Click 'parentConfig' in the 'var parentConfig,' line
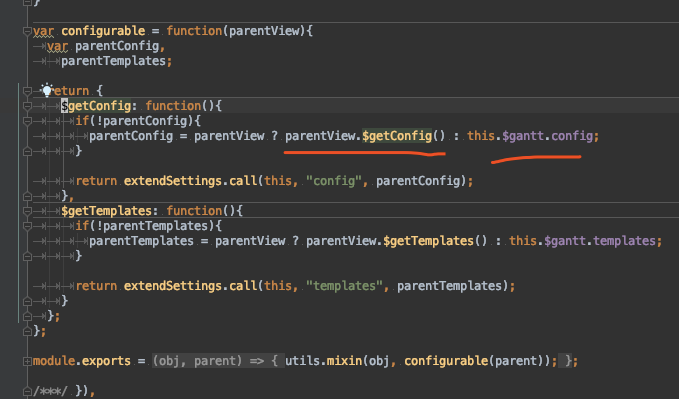 point(117,46)
